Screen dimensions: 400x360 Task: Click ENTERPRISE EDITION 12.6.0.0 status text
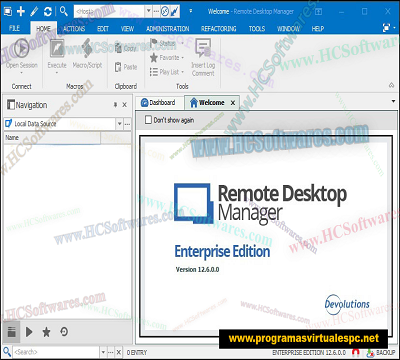pyautogui.click(x=309, y=352)
